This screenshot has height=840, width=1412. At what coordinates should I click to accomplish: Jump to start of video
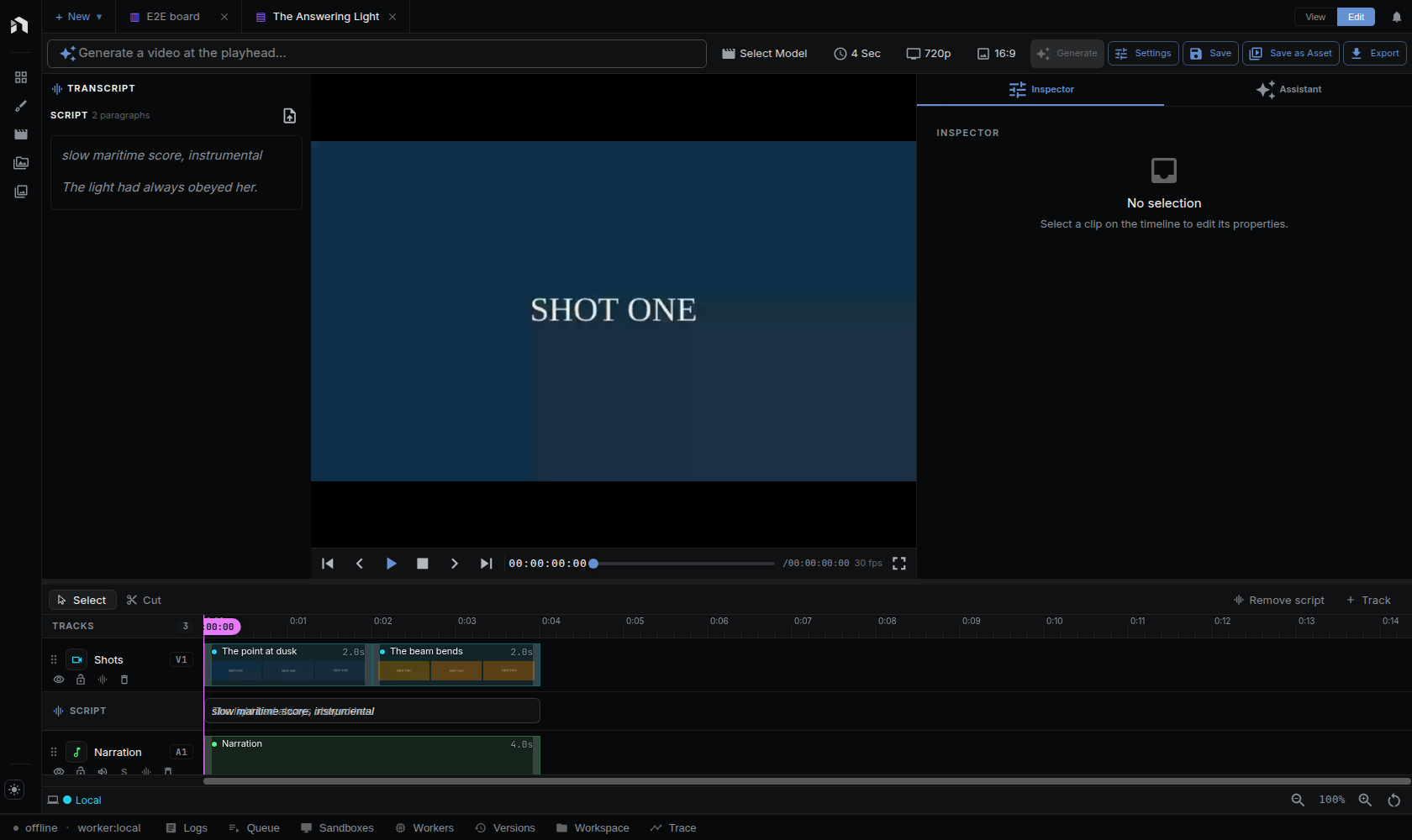328,564
